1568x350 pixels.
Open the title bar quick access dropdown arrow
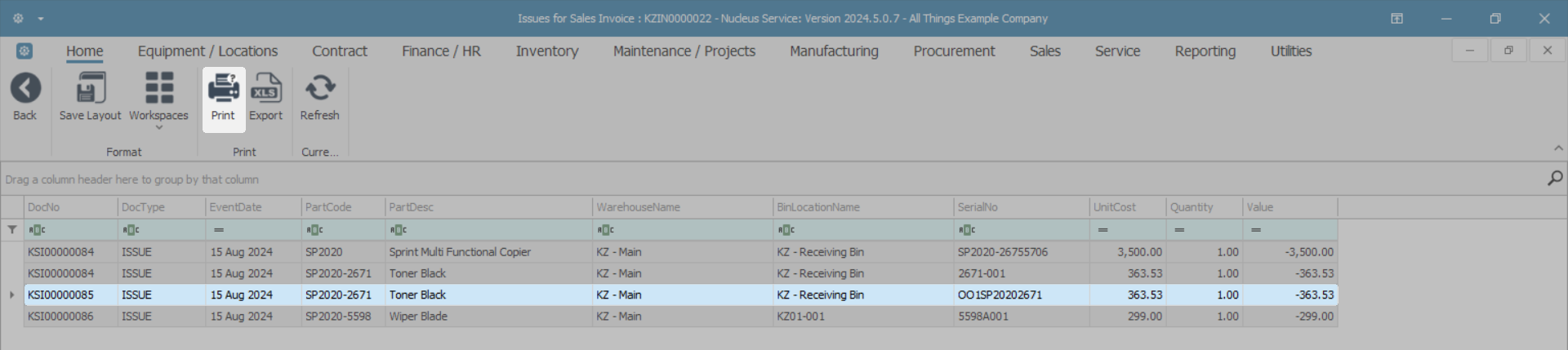pyautogui.click(x=41, y=18)
